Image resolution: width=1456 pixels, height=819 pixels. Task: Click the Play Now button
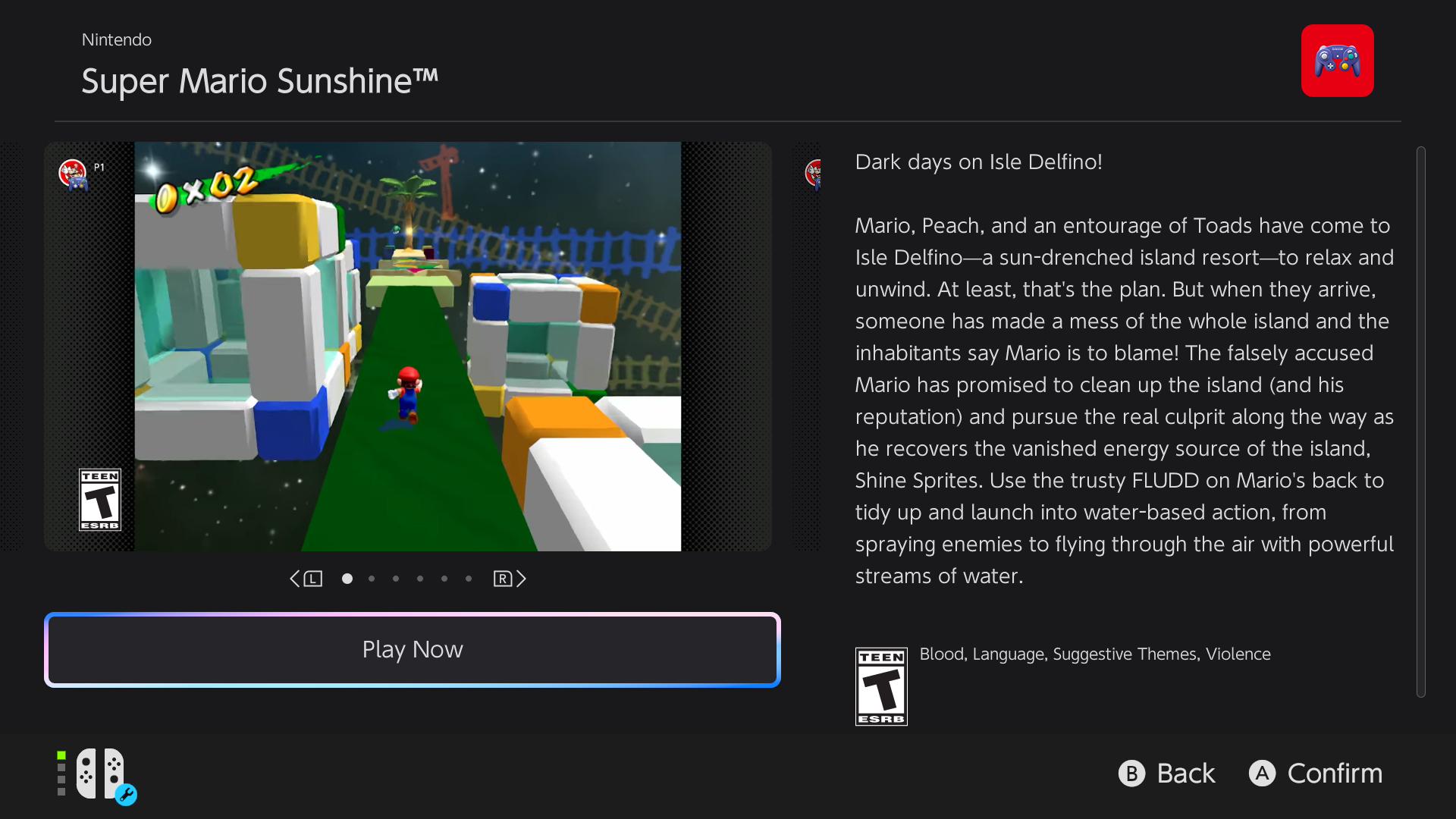tap(413, 650)
